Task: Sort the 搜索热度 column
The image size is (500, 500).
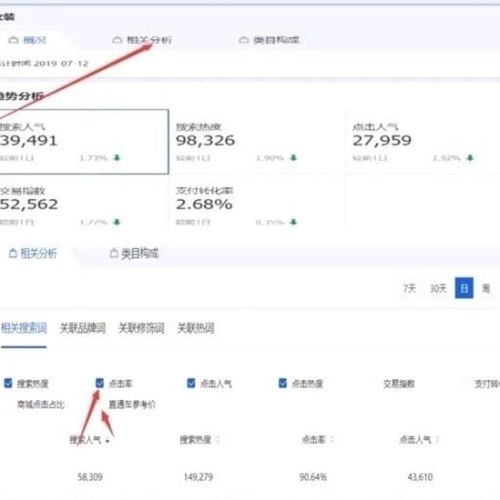Action: [218, 440]
